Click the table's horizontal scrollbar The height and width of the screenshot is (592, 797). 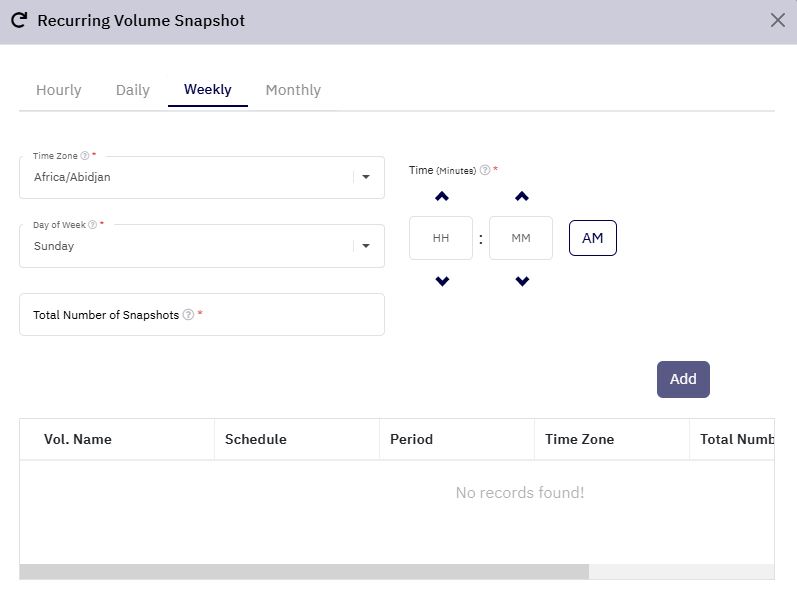click(304, 572)
